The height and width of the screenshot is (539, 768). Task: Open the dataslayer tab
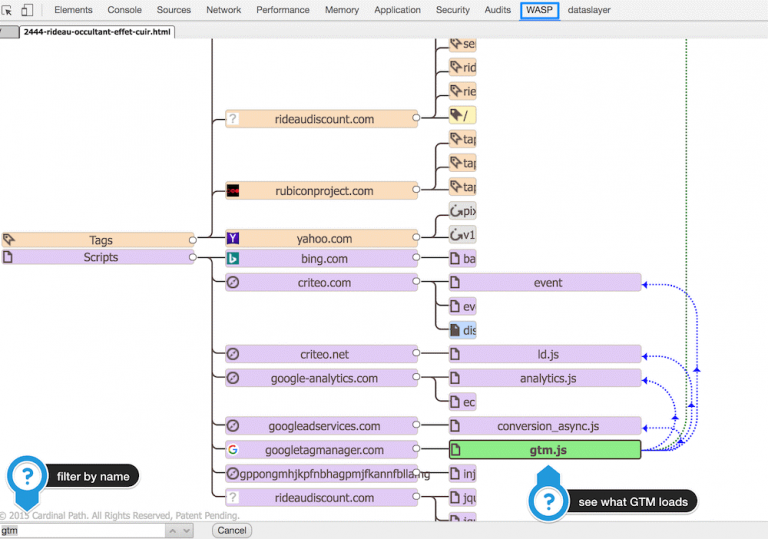(589, 10)
